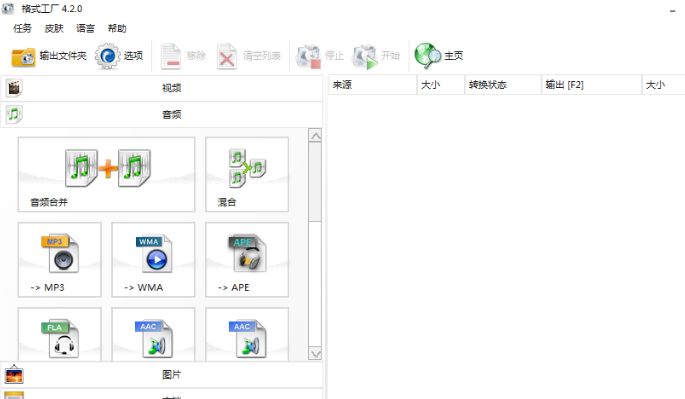
Task: Click the 来源 source column header
Action: click(373, 85)
